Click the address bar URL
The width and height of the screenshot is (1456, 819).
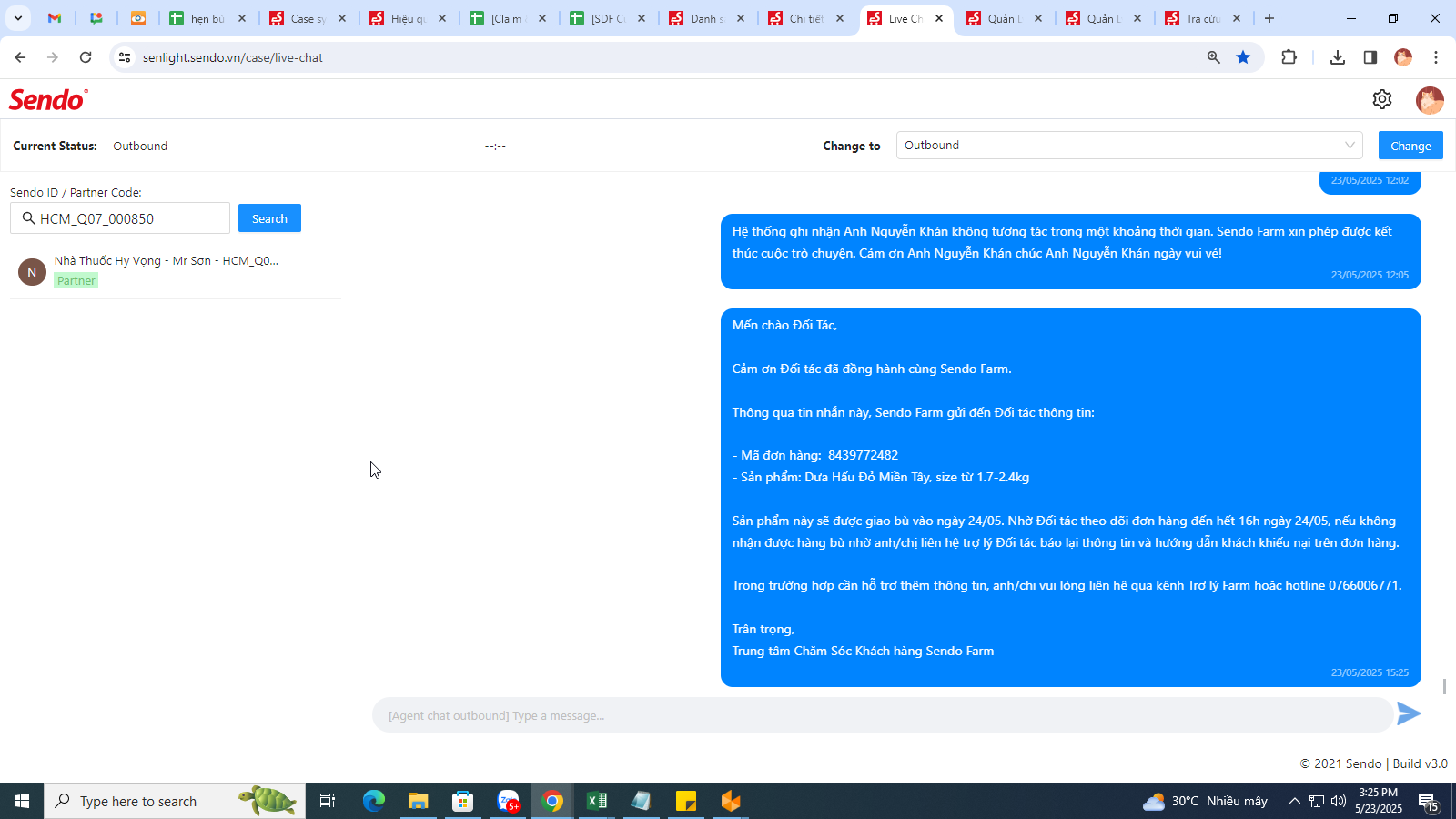233,57
